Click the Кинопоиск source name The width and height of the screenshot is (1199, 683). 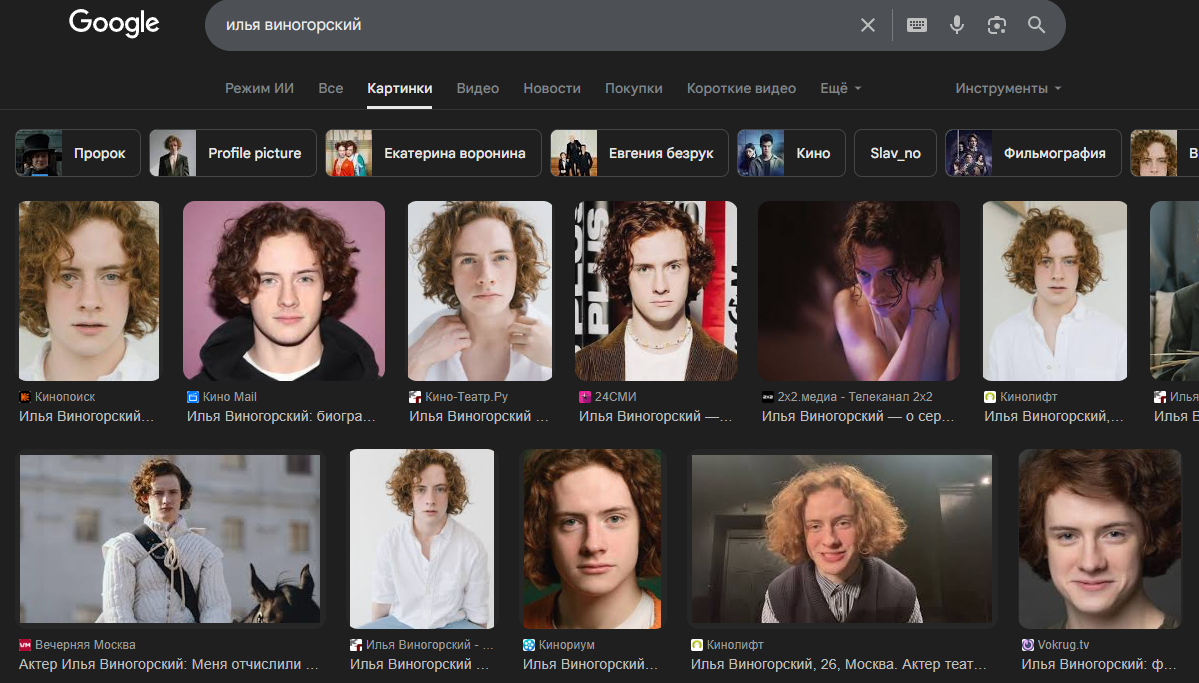[x=65, y=397]
